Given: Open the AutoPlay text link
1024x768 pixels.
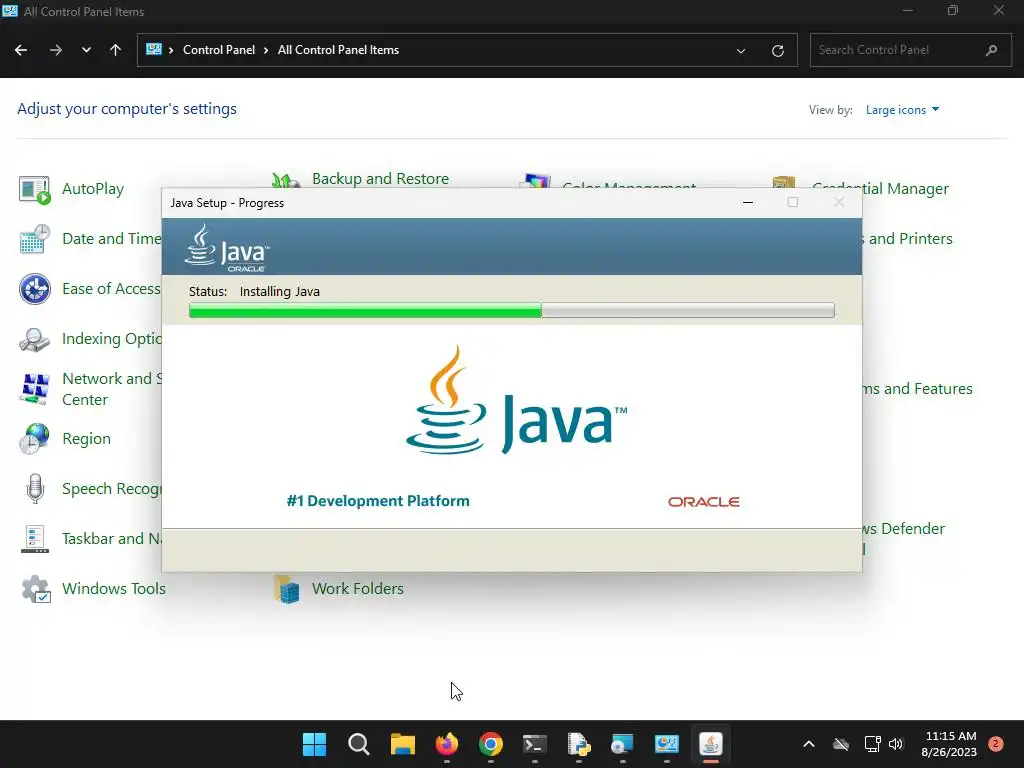Looking at the screenshot, I should click(93, 189).
